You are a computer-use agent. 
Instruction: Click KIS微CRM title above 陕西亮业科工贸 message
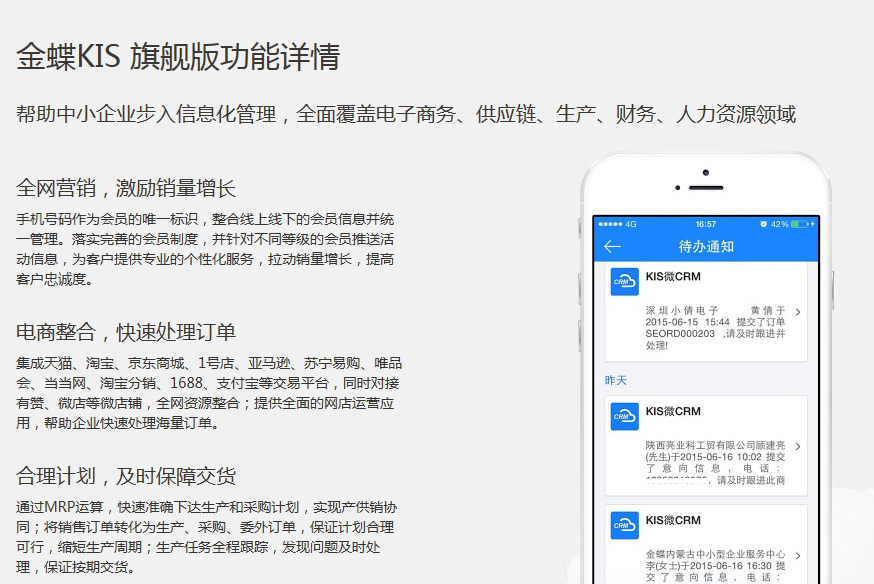point(673,411)
